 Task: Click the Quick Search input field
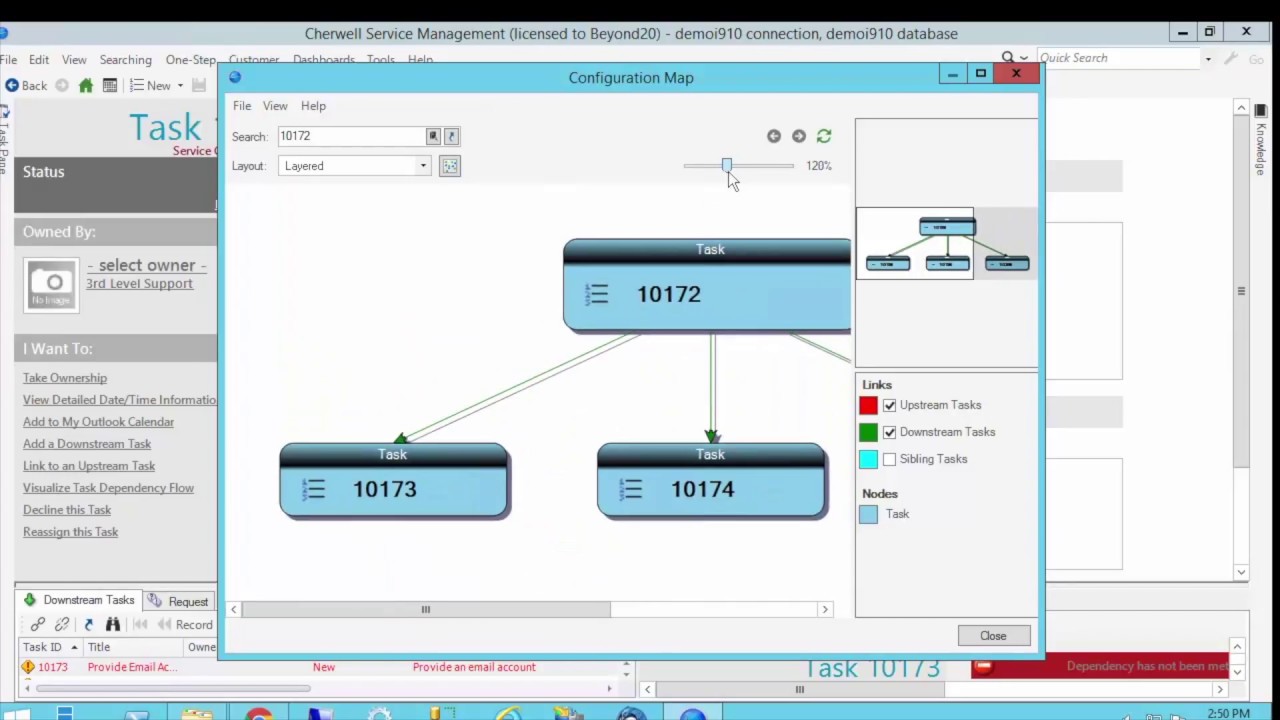pos(1117,59)
